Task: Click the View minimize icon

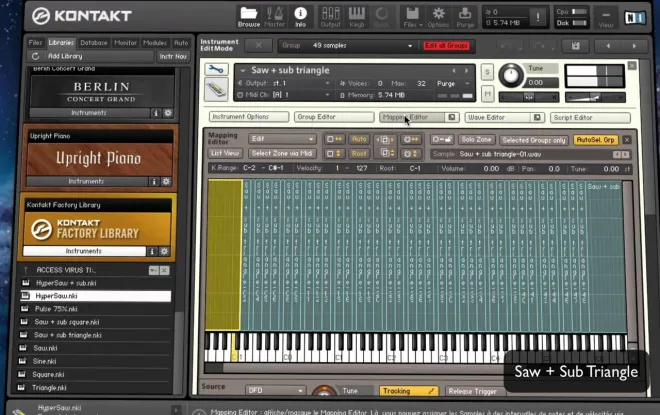Action: click(606, 18)
